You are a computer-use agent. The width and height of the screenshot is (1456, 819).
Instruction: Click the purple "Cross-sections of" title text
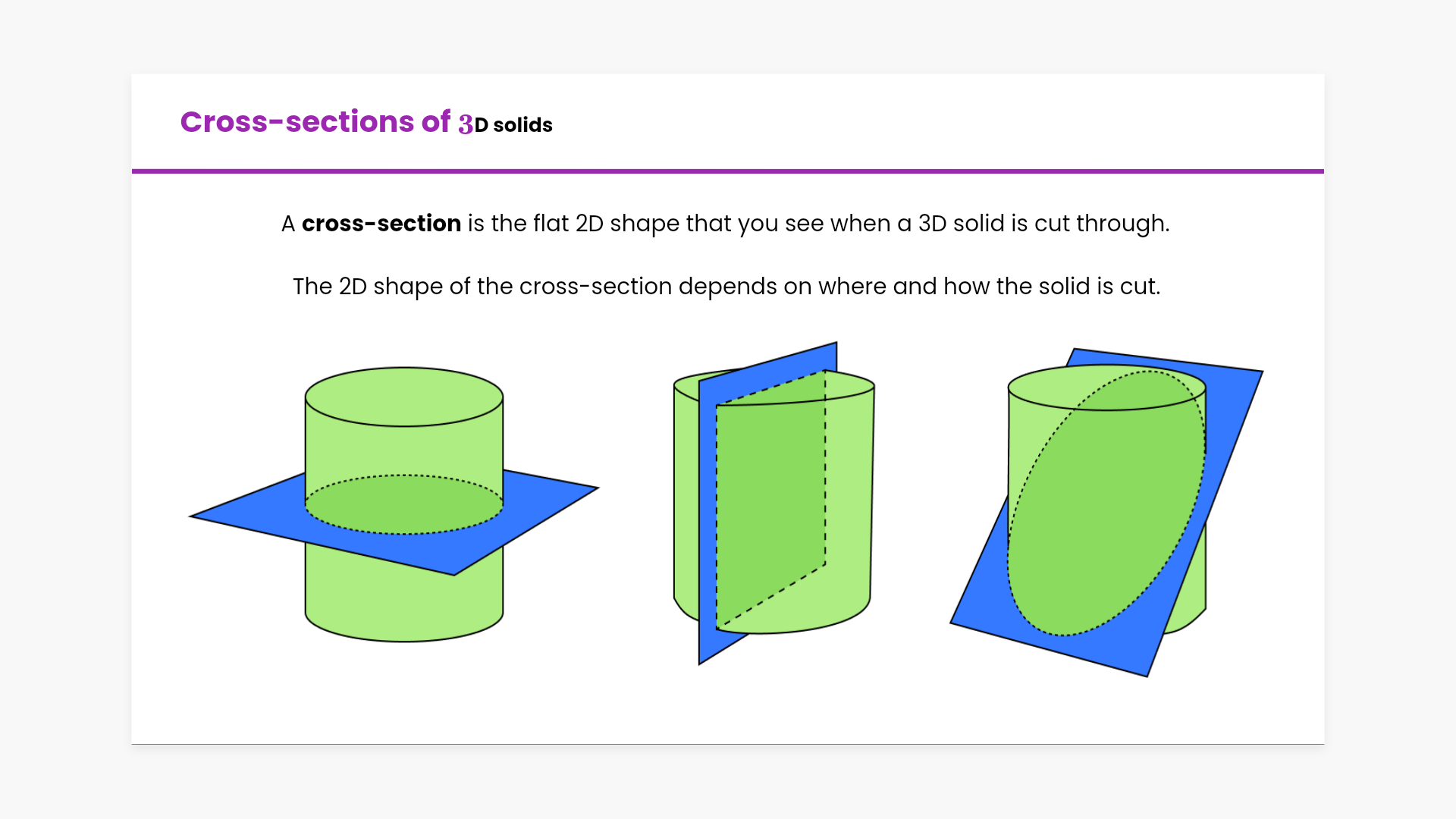click(x=315, y=122)
